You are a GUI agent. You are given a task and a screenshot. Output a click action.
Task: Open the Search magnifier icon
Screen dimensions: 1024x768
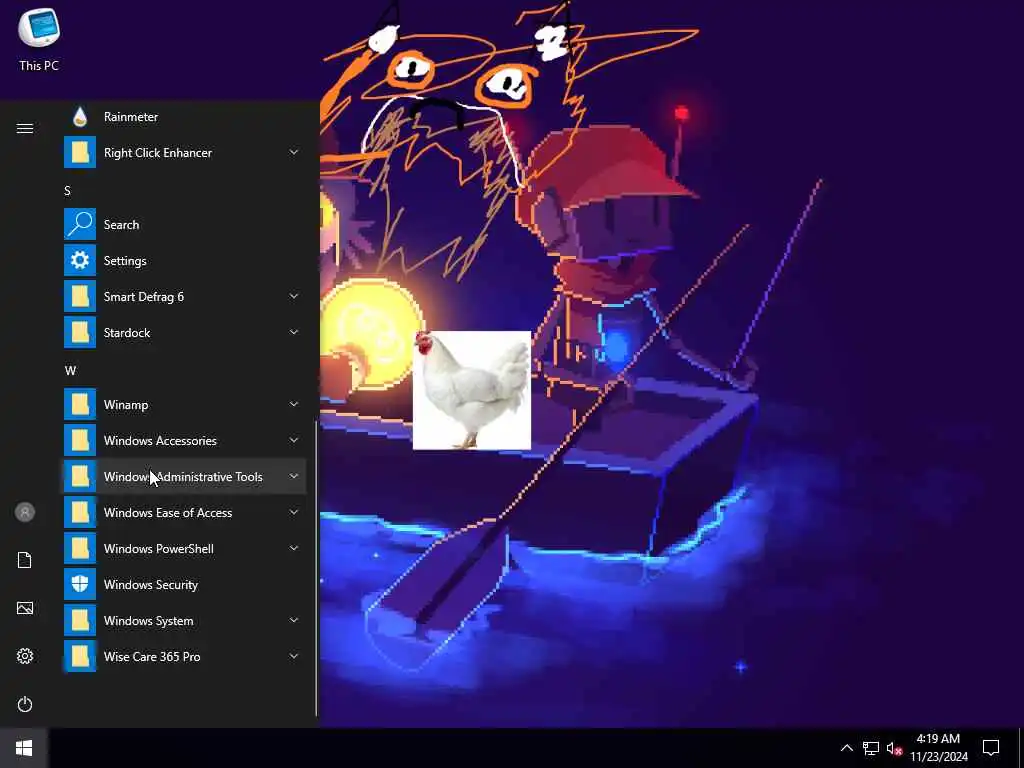pyautogui.click(x=80, y=225)
